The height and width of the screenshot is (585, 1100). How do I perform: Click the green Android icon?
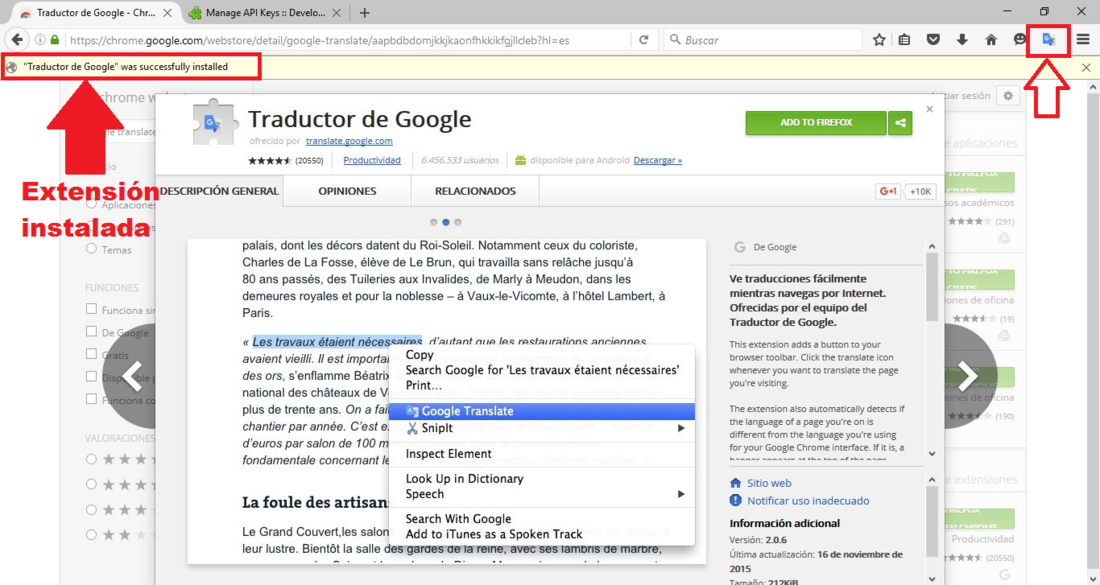(520, 160)
